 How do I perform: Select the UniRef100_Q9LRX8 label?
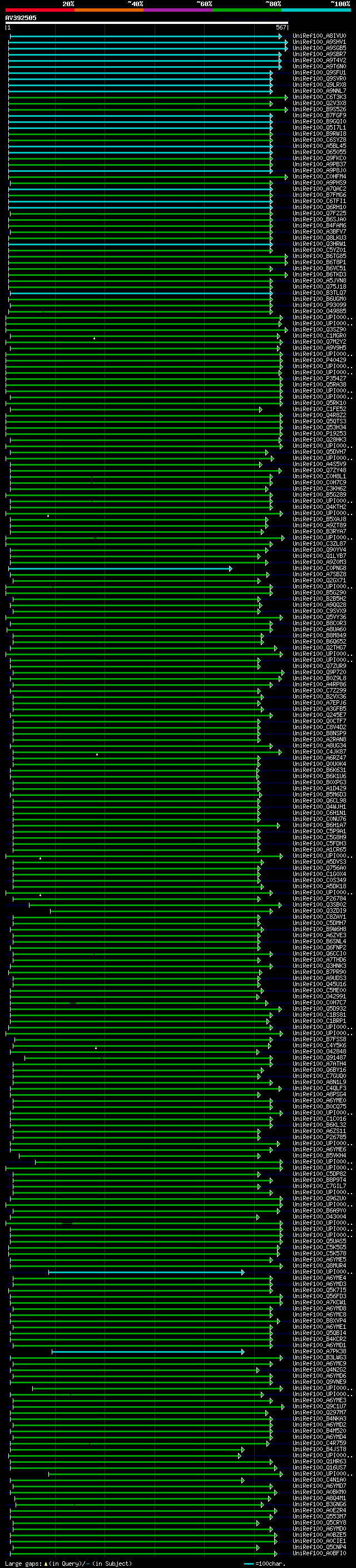pyautogui.click(x=319, y=85)
